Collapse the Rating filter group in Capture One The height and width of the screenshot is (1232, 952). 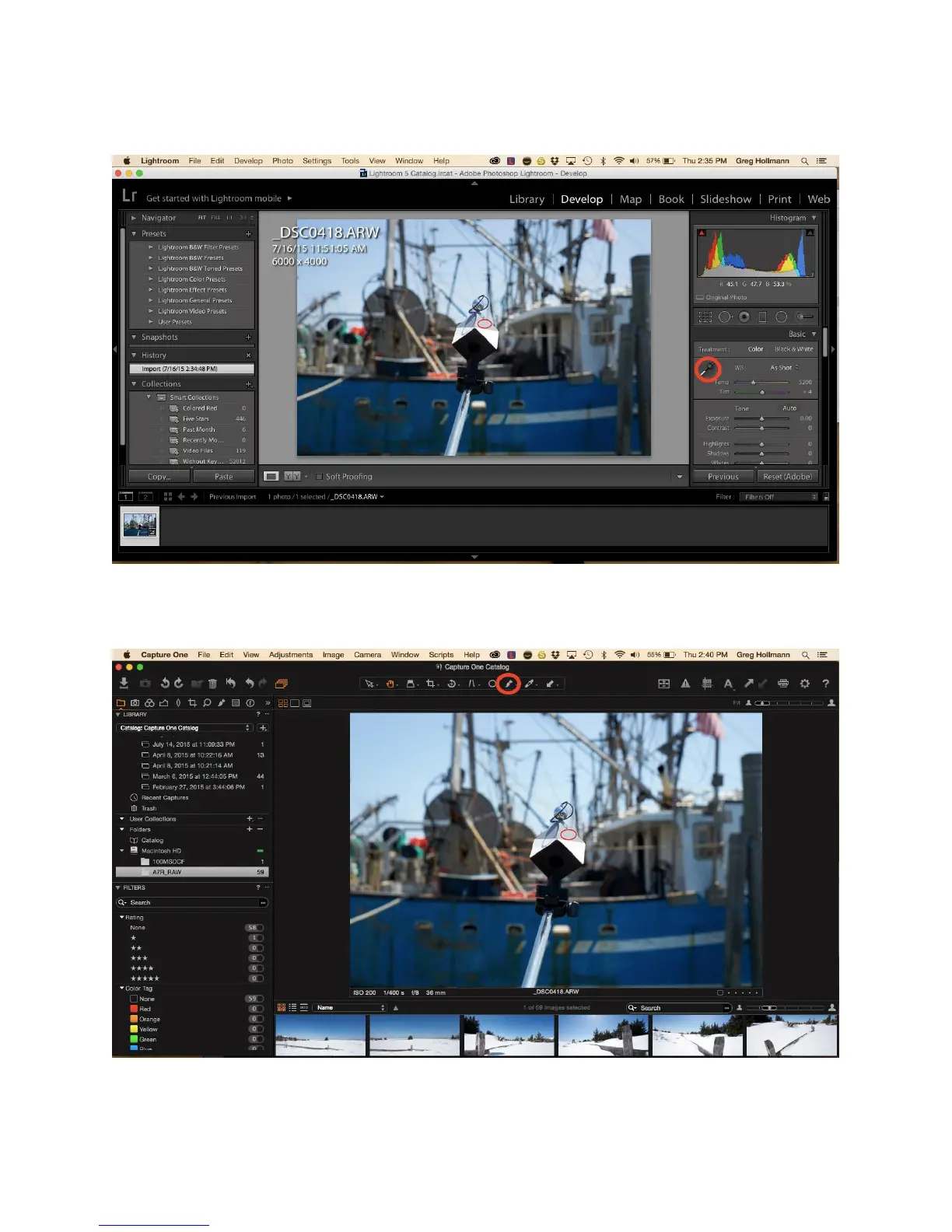[x=122, y=917]
